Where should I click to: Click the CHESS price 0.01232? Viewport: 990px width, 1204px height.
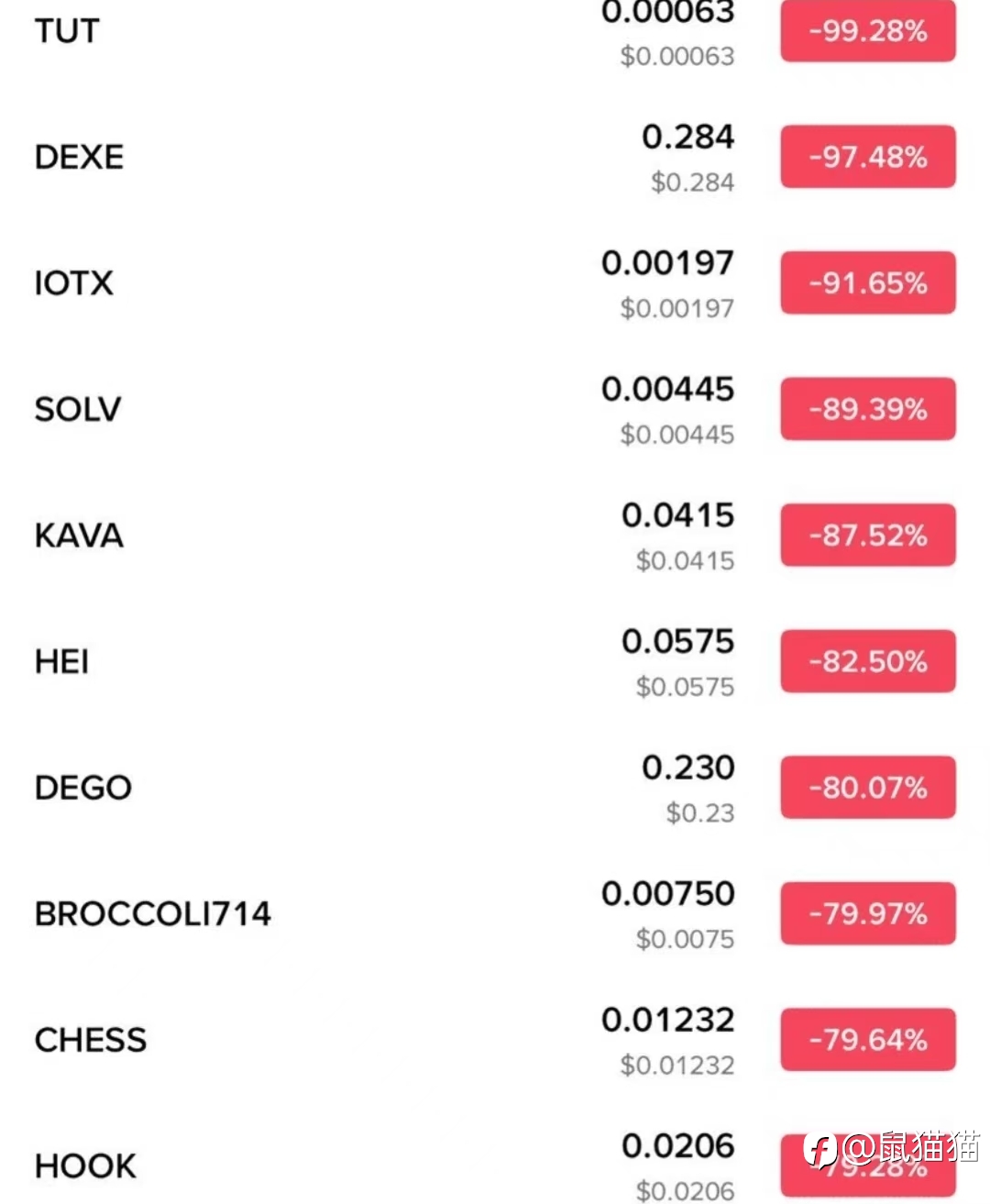click(x=667, y=1021)
